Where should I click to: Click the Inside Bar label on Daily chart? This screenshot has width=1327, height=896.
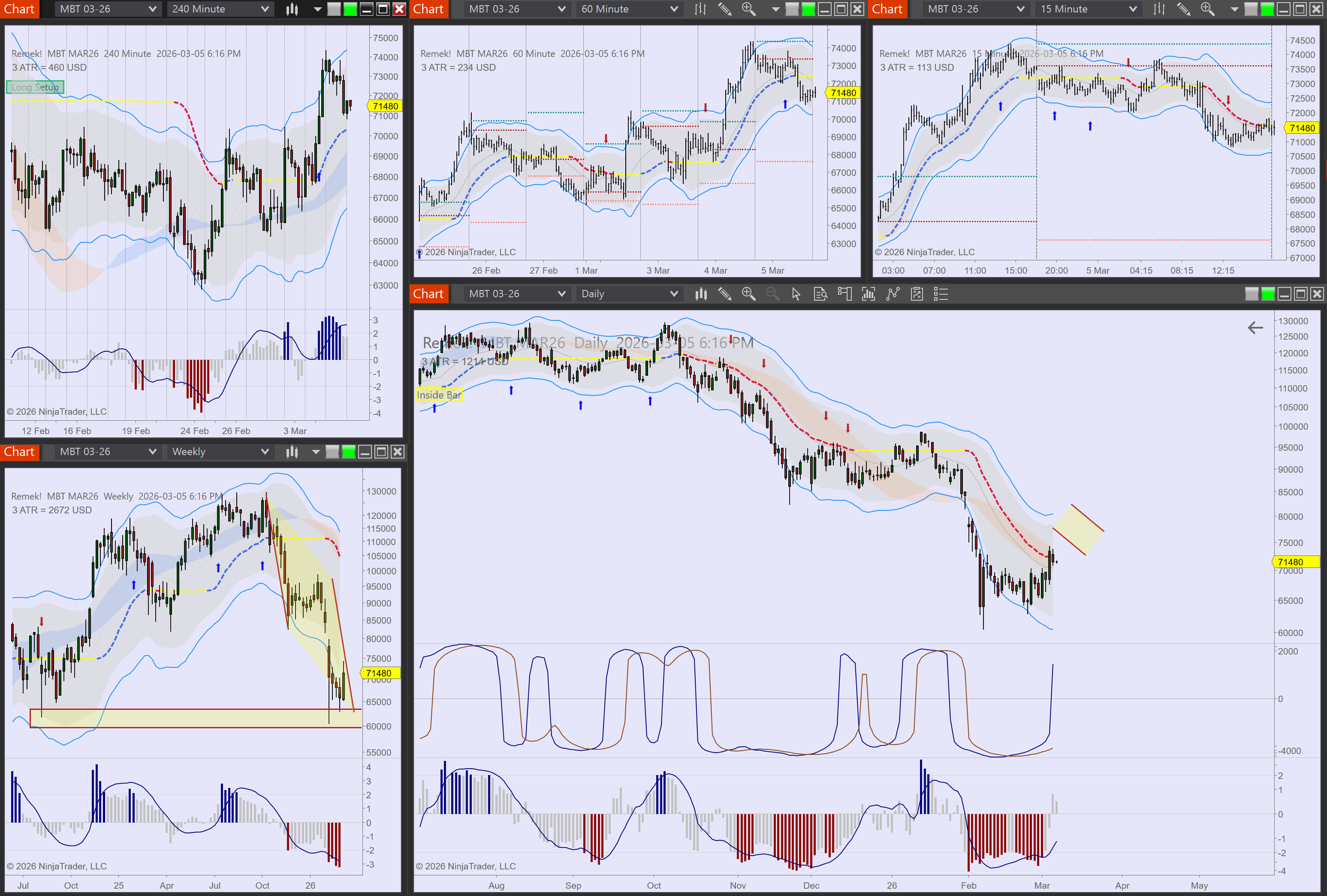[x=438, y=394]
